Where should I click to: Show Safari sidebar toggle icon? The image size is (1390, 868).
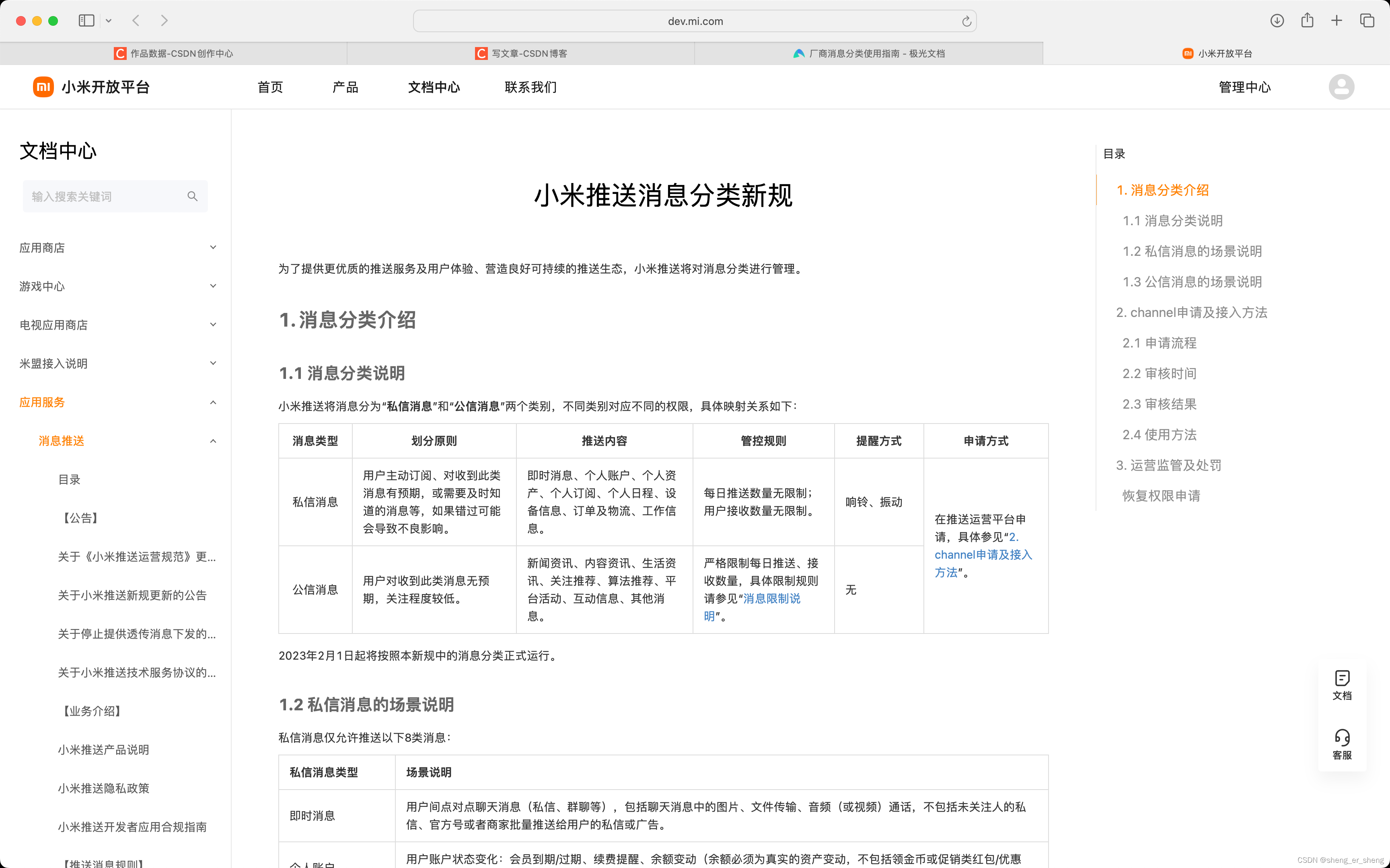86,21
